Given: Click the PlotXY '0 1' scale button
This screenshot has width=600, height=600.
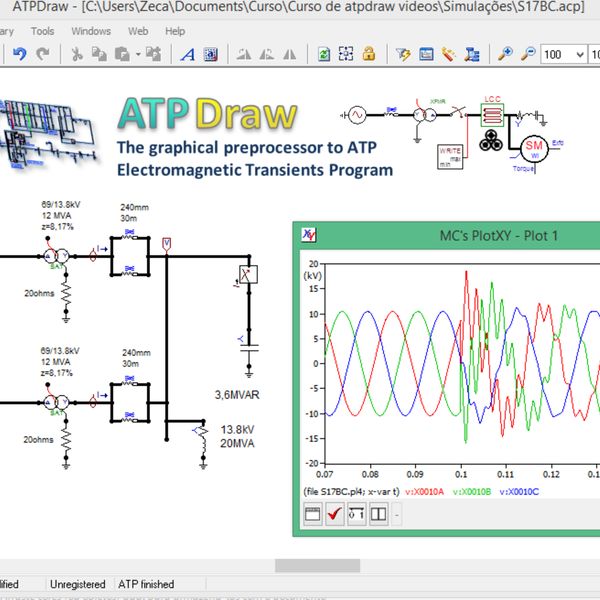Looking at the screenshot, I should tap(357, 514).
